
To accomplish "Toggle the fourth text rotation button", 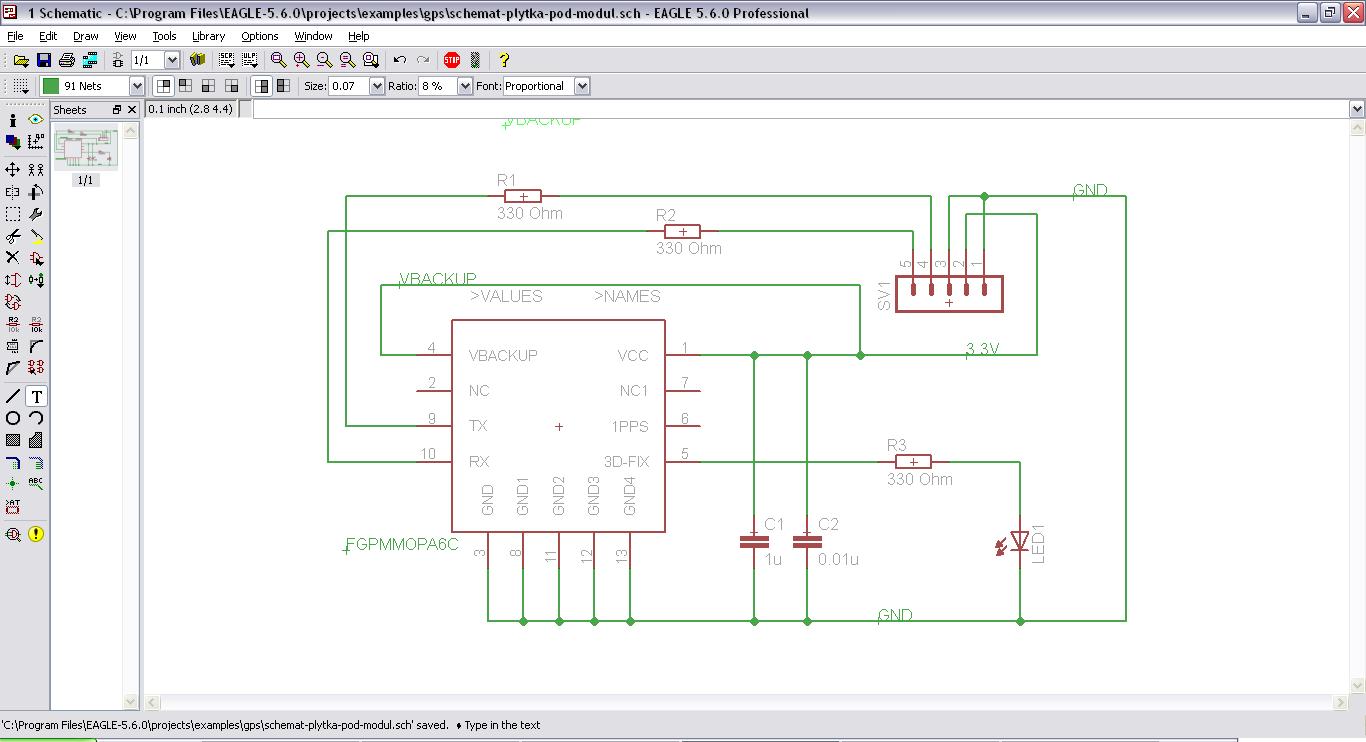I will pyautogui.click(x=232, y=86).
